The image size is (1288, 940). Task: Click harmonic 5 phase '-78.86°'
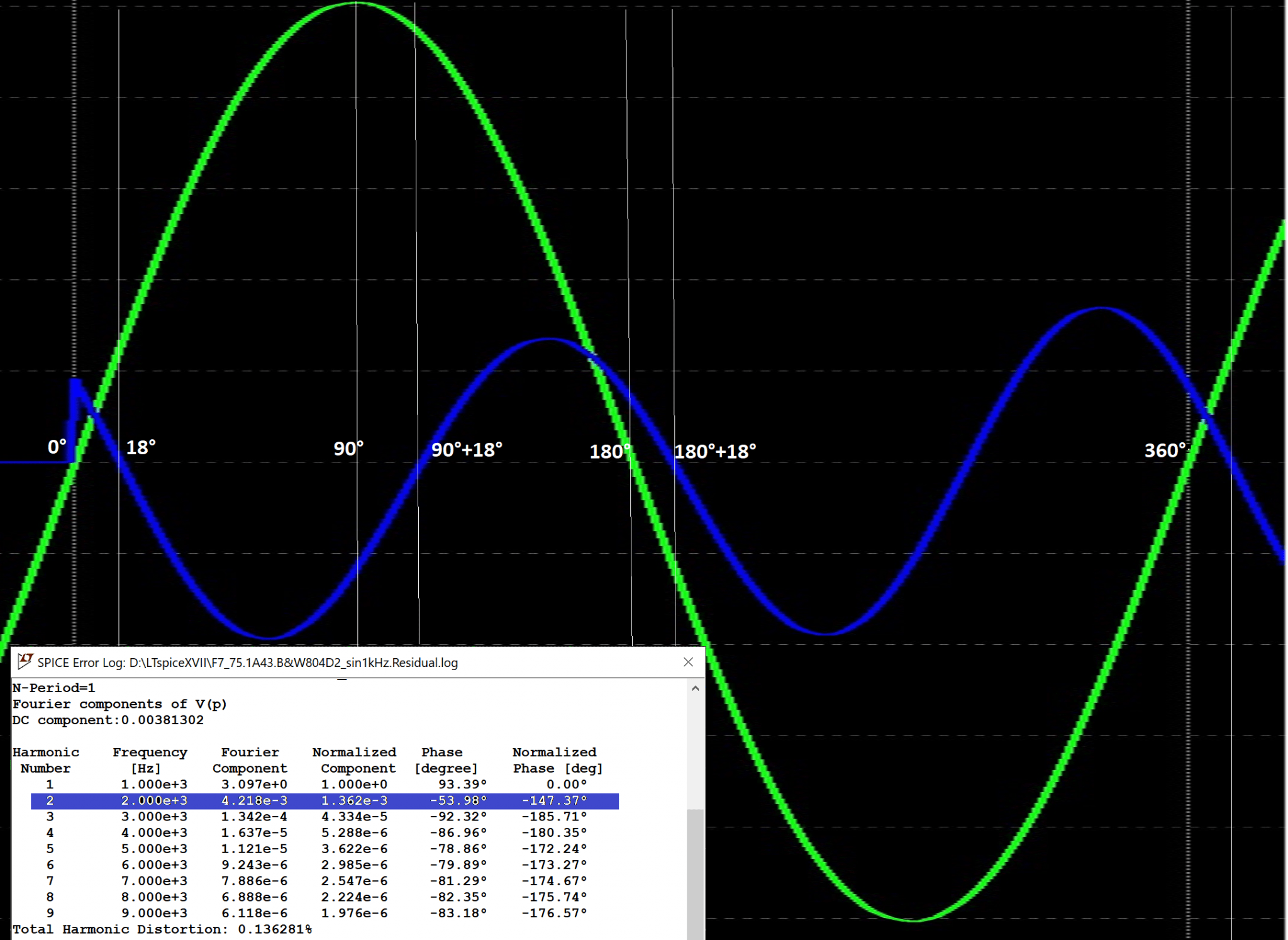(458, 849)
